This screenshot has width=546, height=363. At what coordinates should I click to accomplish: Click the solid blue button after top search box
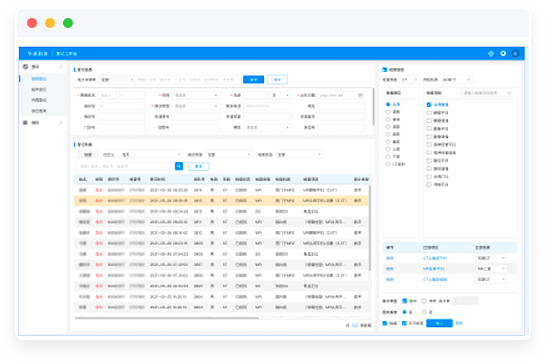(254, 80)
